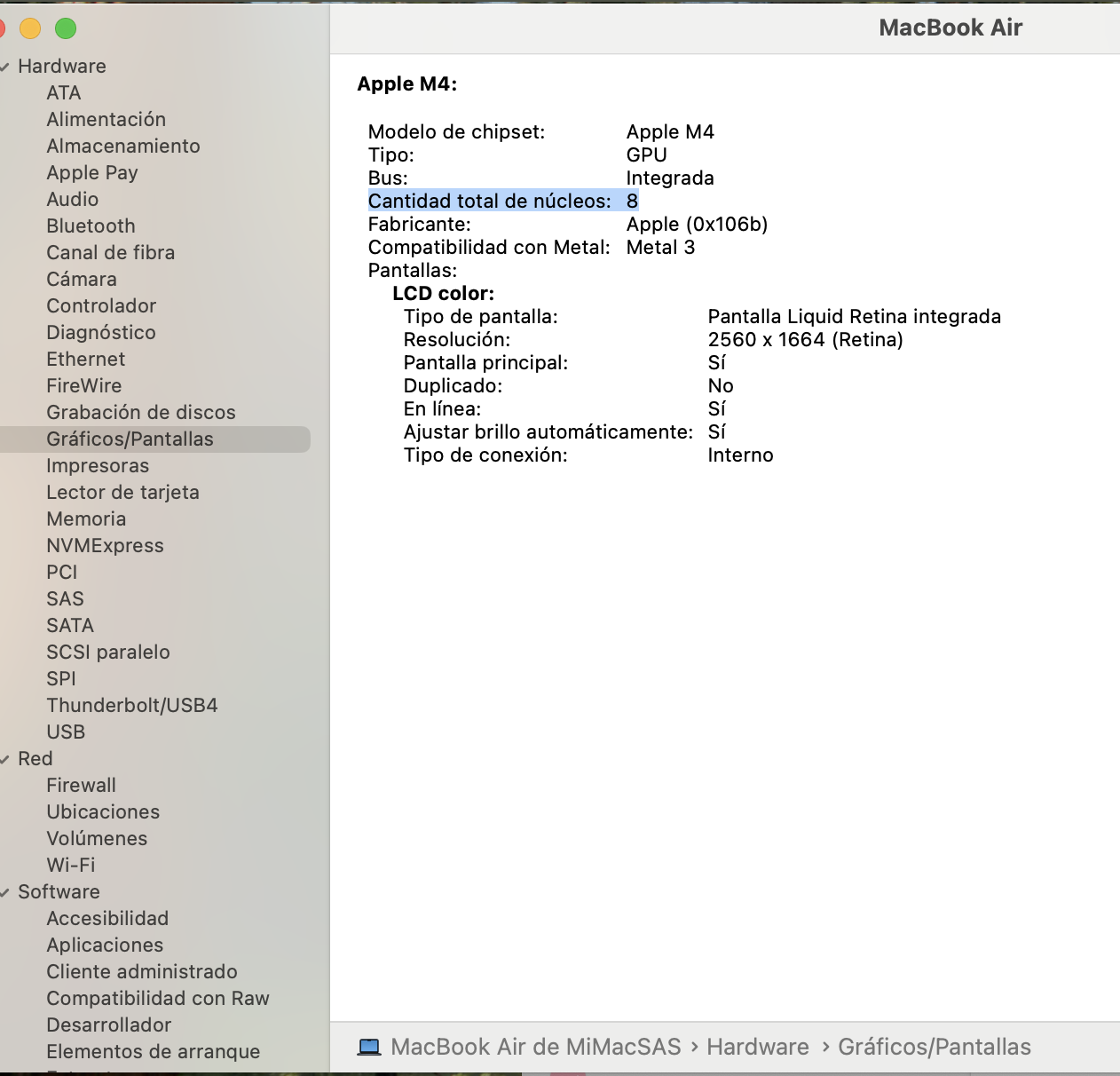Open the Wi-Fi section under Red
This screenshot has height=1076, width=1120.
pyautogui.click(x=69, y=865)
